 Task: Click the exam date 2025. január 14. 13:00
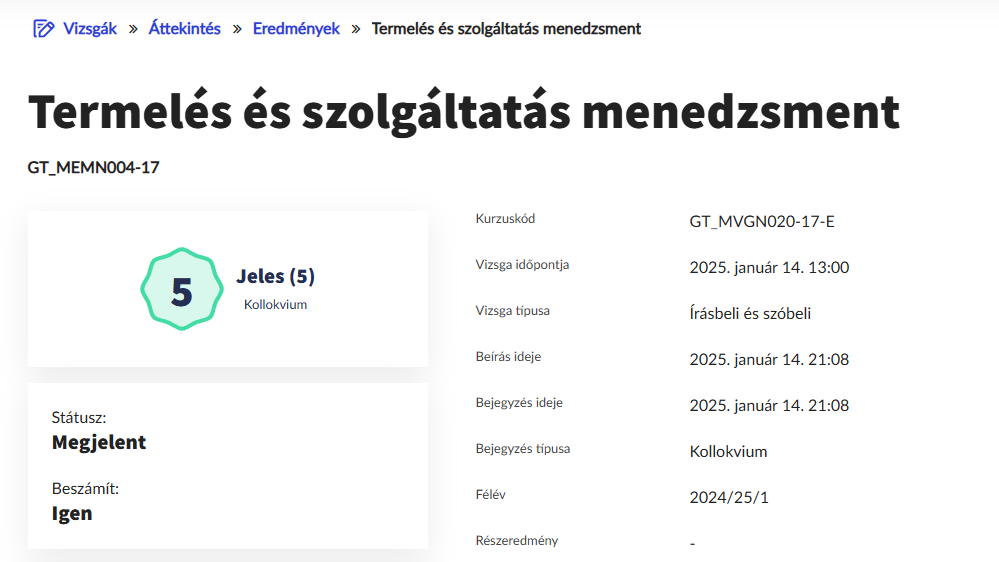tap(769, 267)
